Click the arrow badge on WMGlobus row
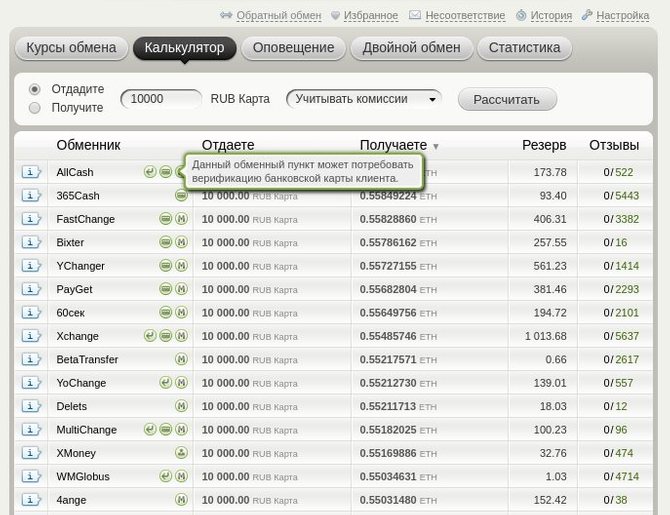The width and height of the screenshot is (670, 515). (x=166, y=476)
